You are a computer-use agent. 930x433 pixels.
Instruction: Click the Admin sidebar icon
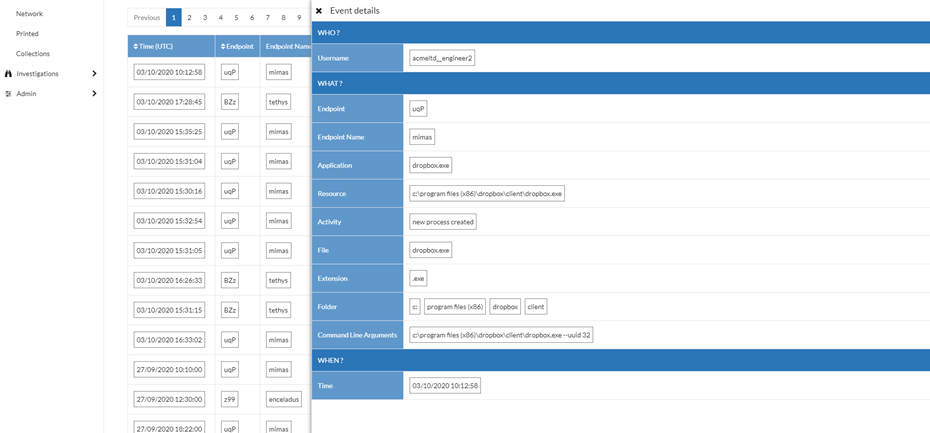(8, 94)
